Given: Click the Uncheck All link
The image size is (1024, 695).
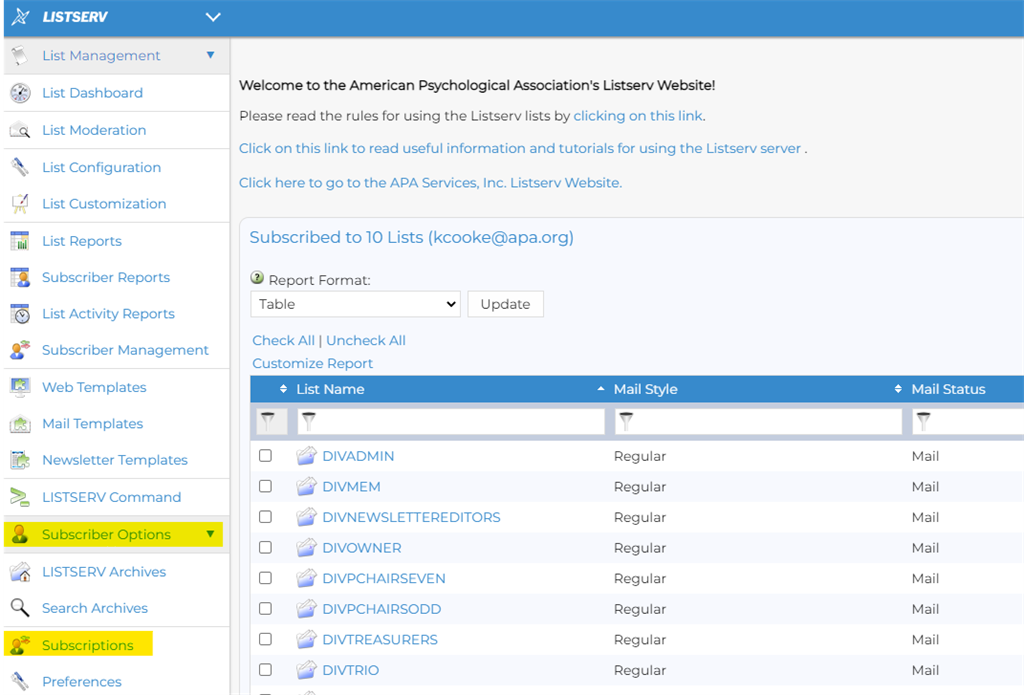Looking at the screenshot, I should tap(366, 340).
